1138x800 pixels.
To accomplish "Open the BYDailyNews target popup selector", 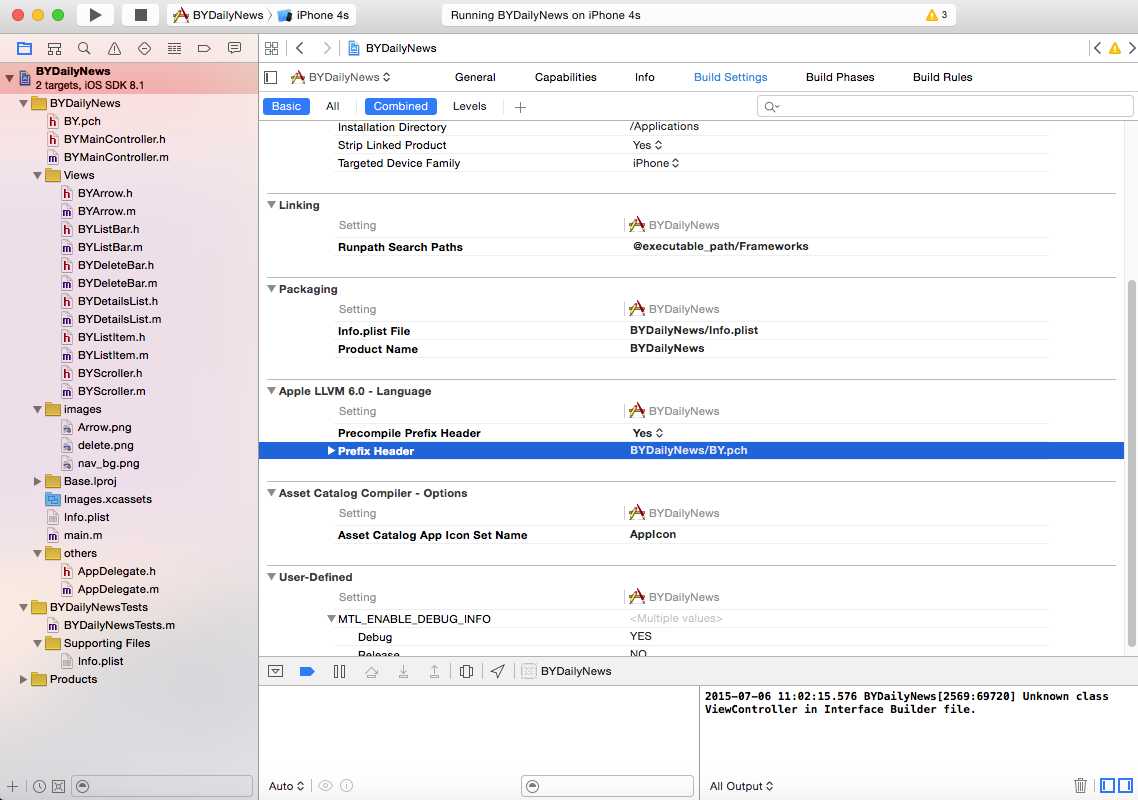I will 340,77.
